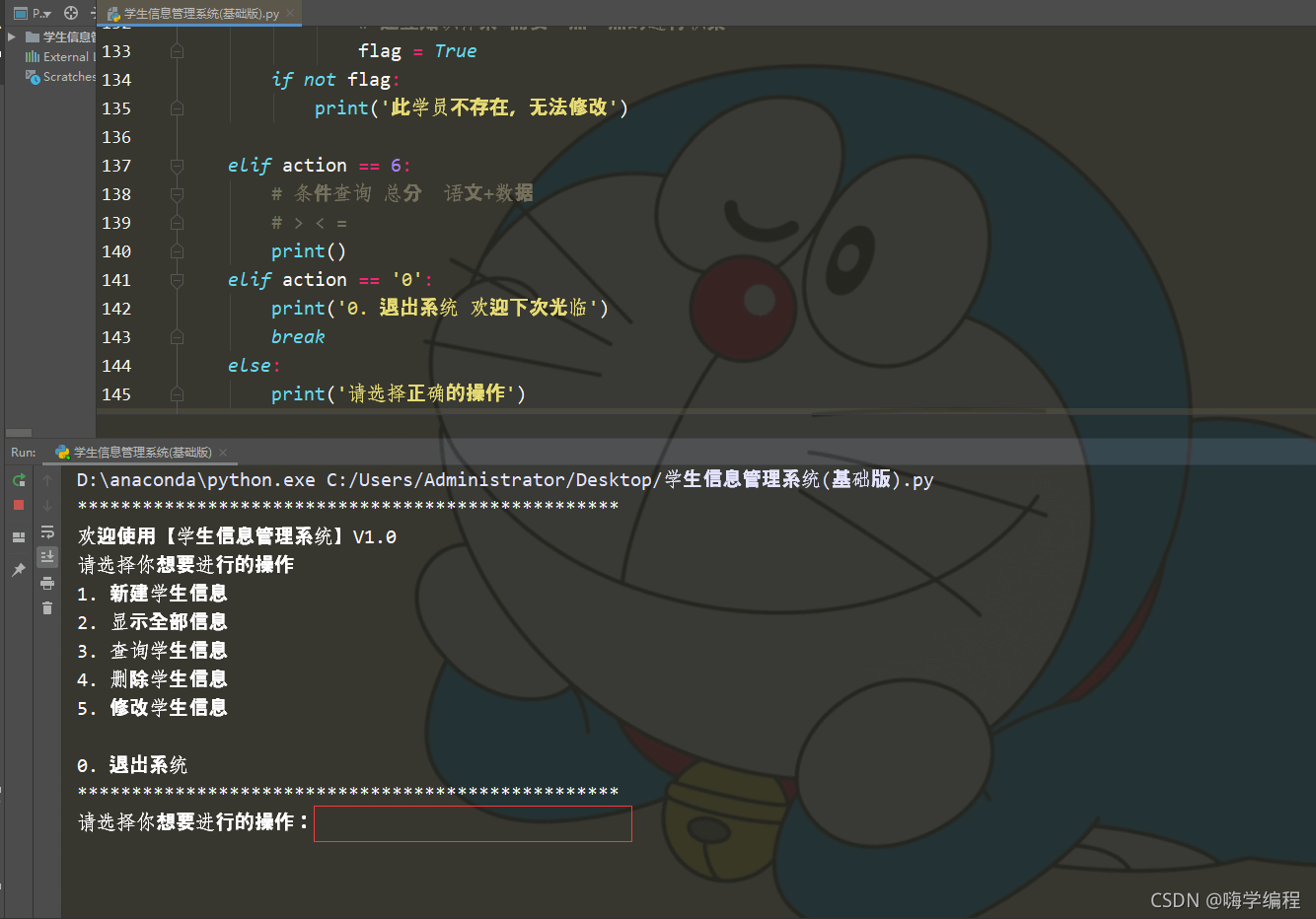Click the 'Run:' label of tool window
This screenshot has width=1316, height=919.
tap(24, 453)
